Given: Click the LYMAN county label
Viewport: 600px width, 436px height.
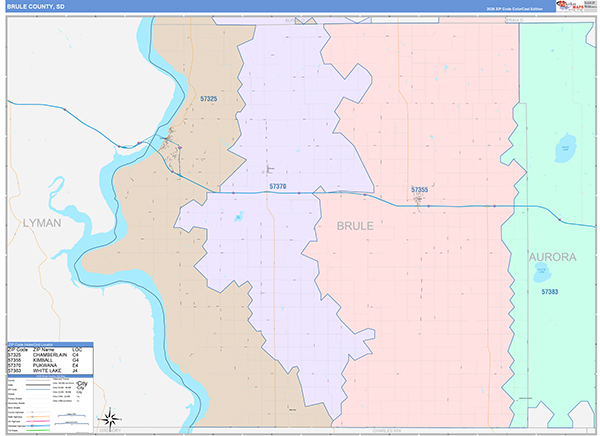Looking at the screenshot, I should (x=42, y=223).
